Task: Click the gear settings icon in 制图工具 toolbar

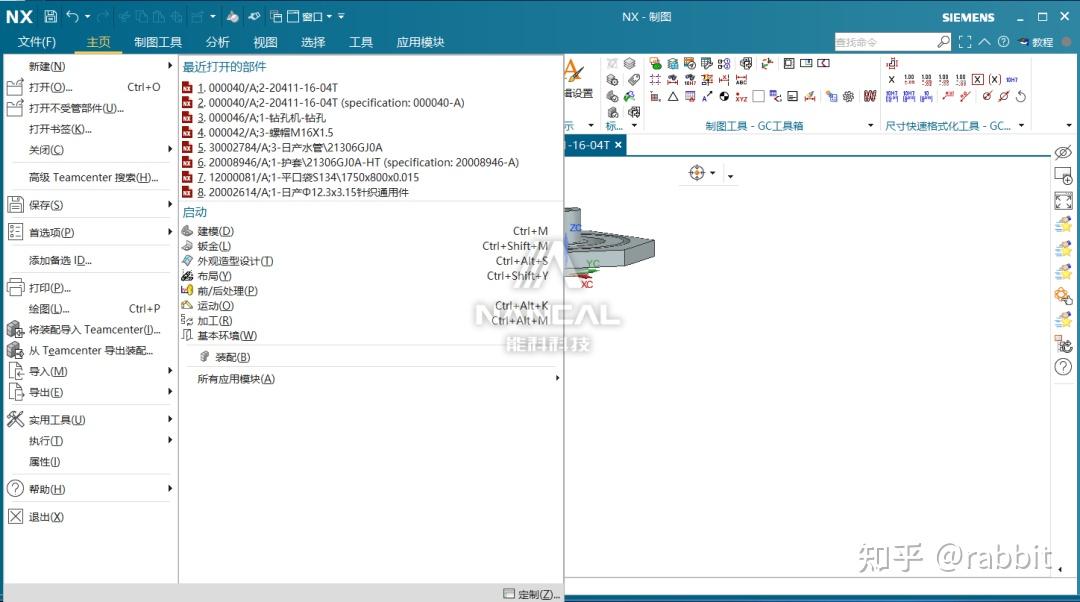Action: 849,96
